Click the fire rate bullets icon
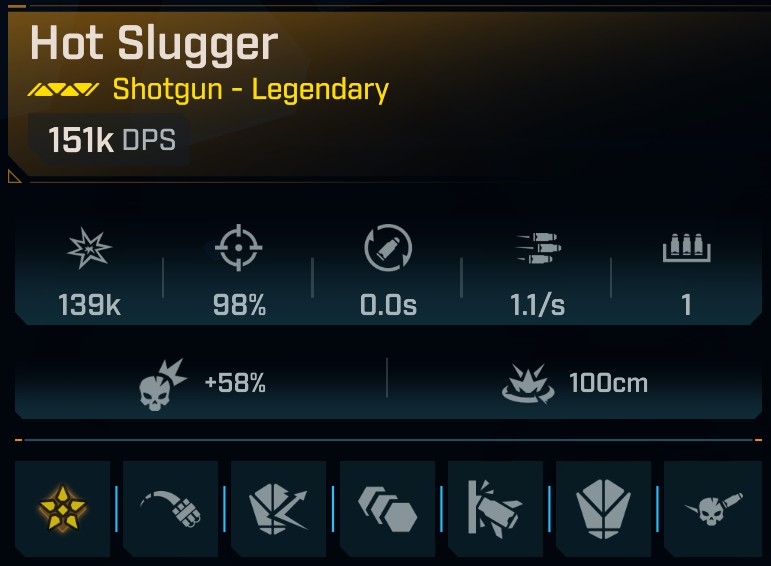Screen dimensions: 771x566 (x=538, y=247)
